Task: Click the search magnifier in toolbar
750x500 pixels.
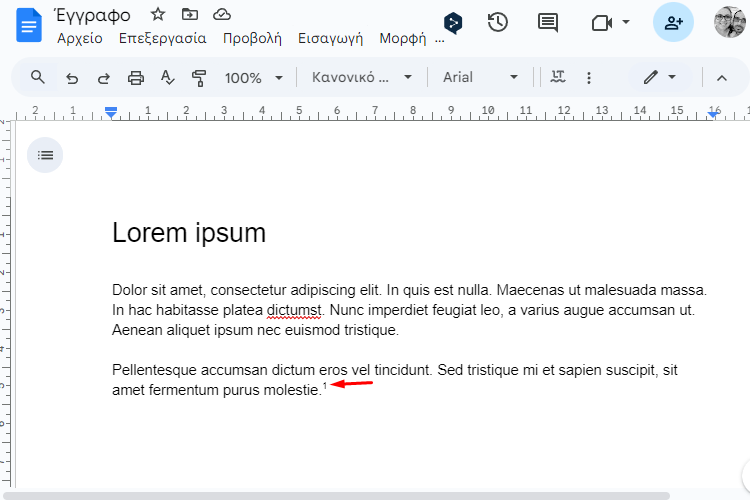Action: coord(38,77)
